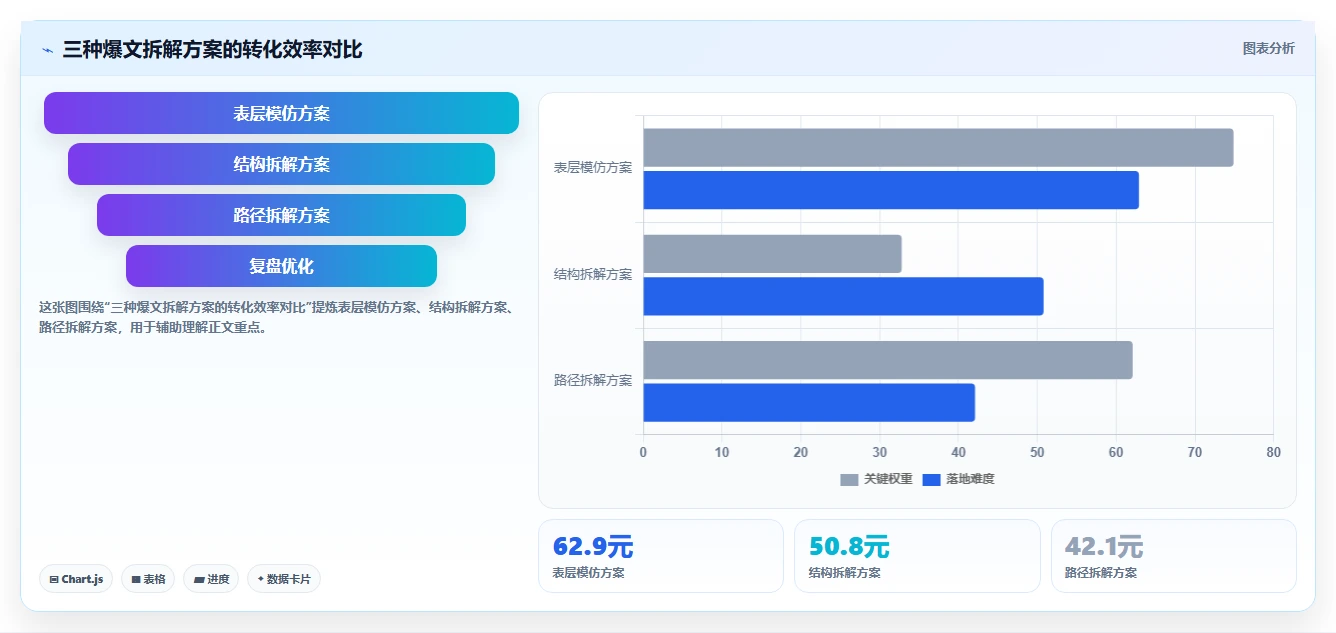
Task: Click the title 三种爆文拆解方案的转化效率对比
Action: 212,49
